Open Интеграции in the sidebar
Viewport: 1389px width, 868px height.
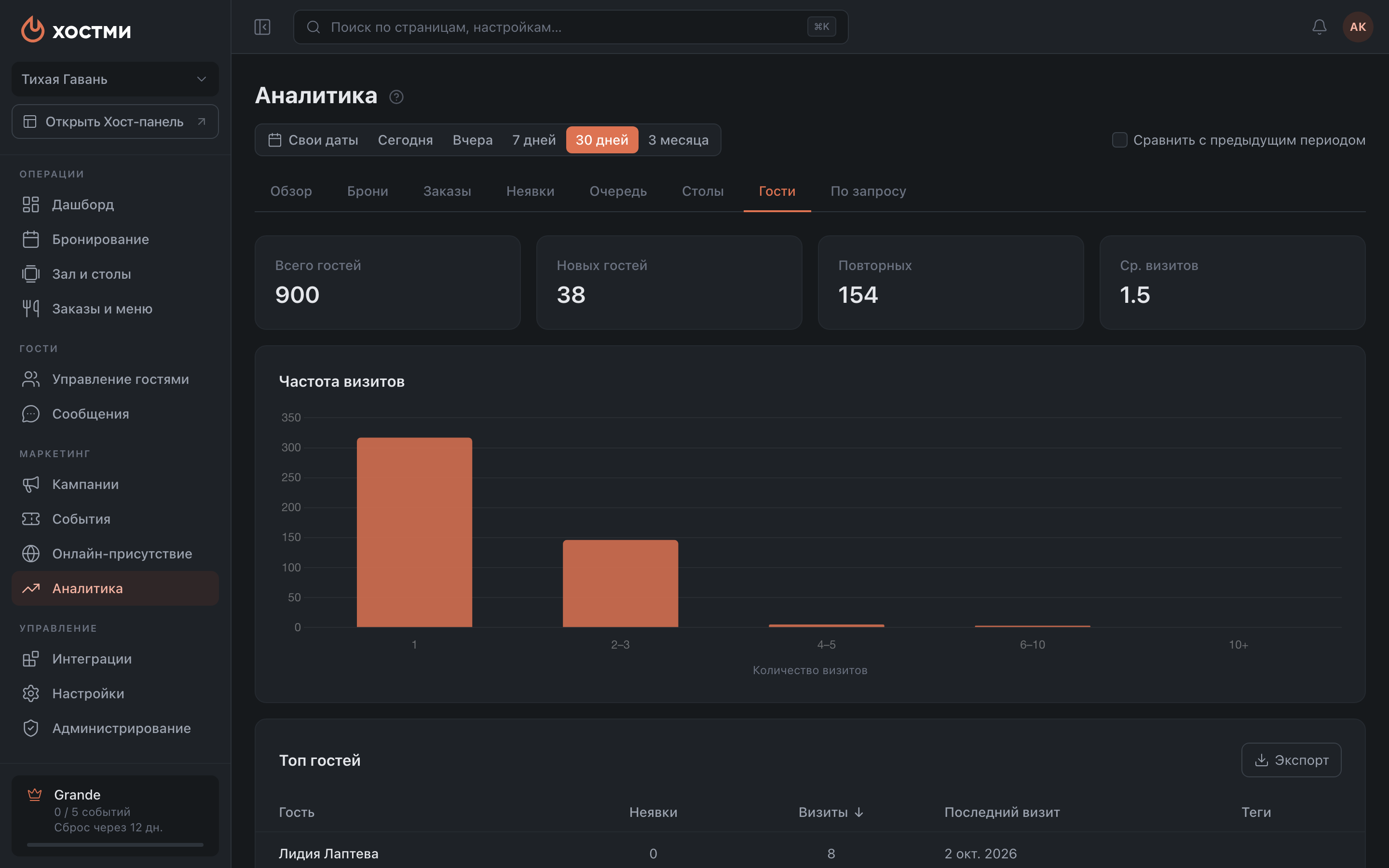point(115,658)
